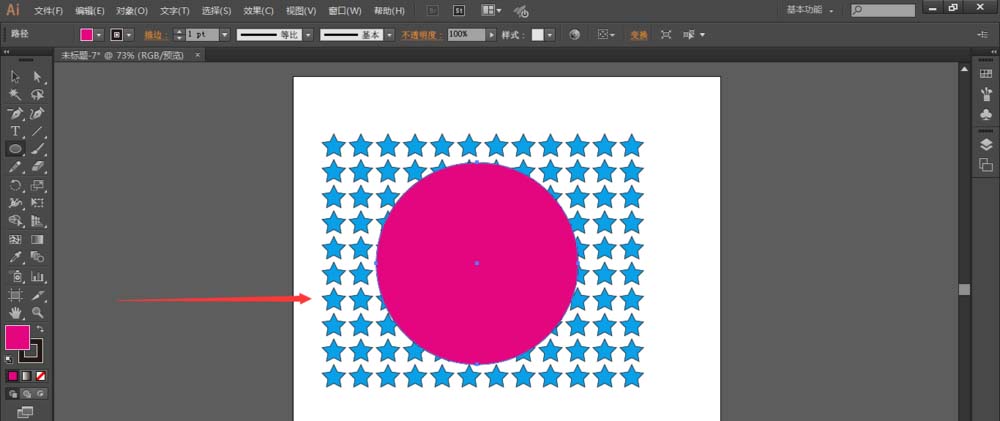The width and height of the screenshot is (1000, 421).
Task: Select the Pencil tool
Action: point(16,167)
